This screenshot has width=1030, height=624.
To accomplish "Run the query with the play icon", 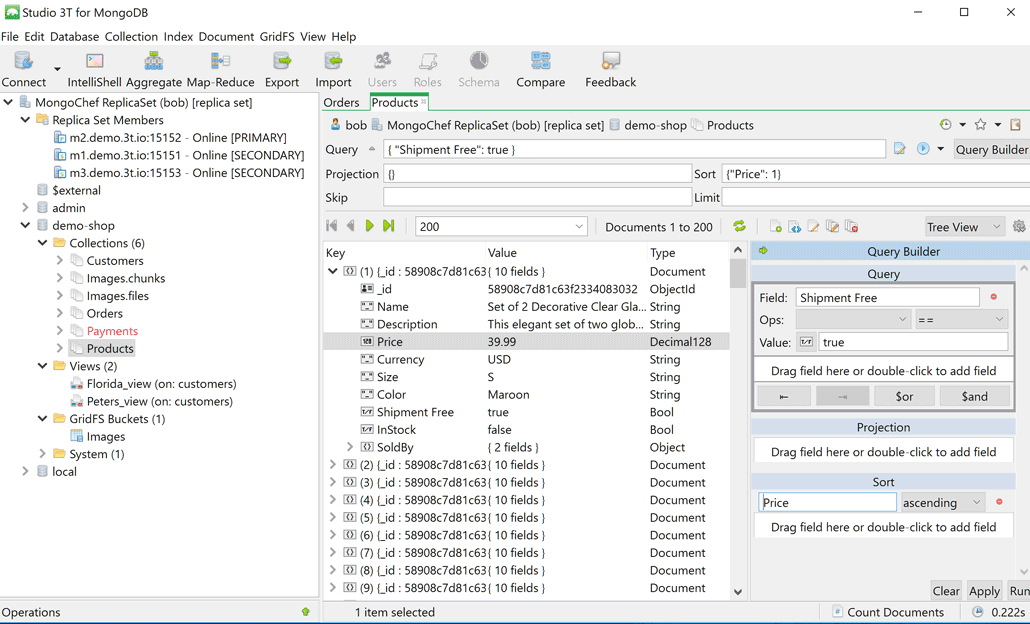I will coord(923,149).
